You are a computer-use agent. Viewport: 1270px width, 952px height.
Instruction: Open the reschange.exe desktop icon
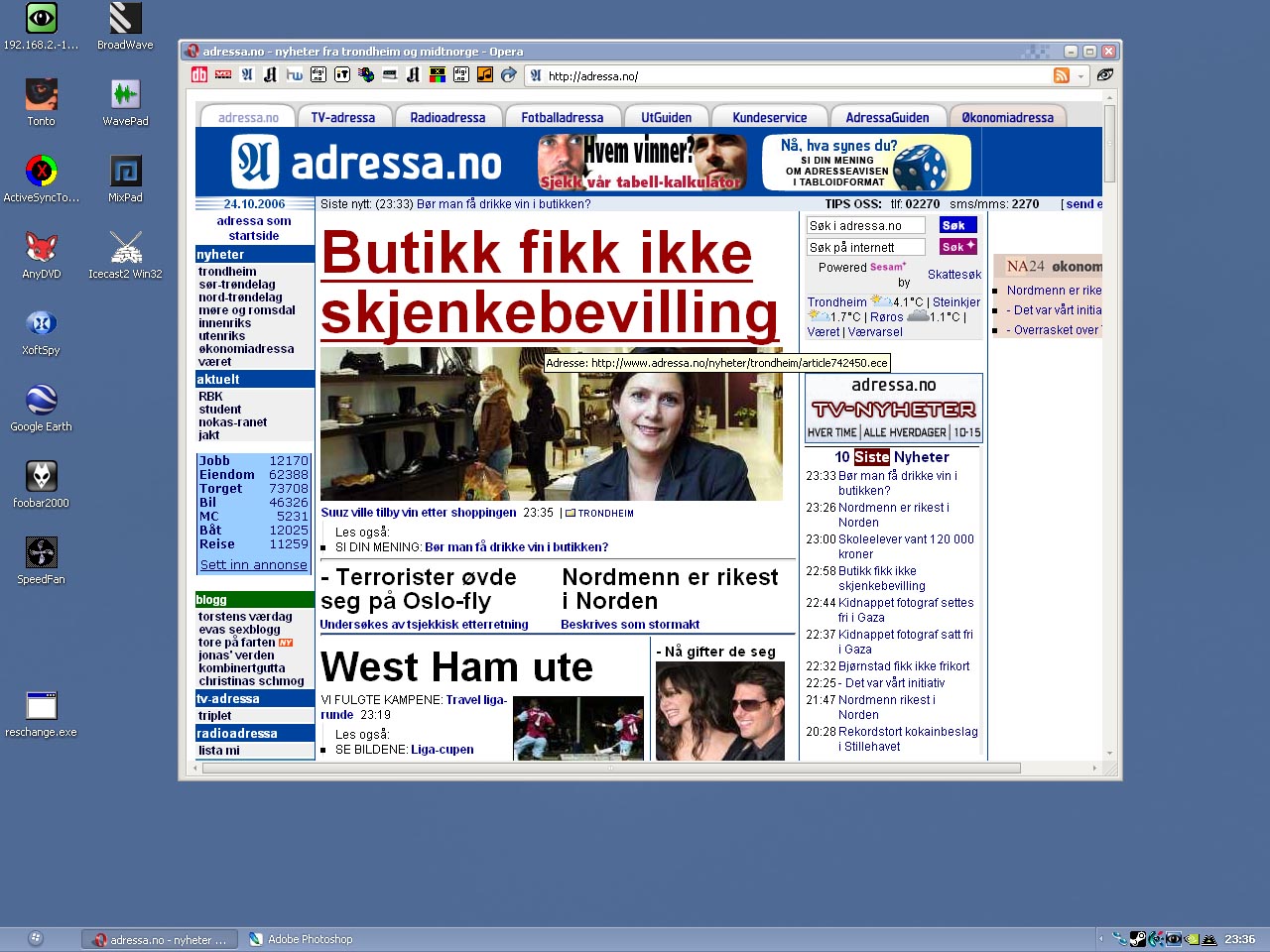41,713
